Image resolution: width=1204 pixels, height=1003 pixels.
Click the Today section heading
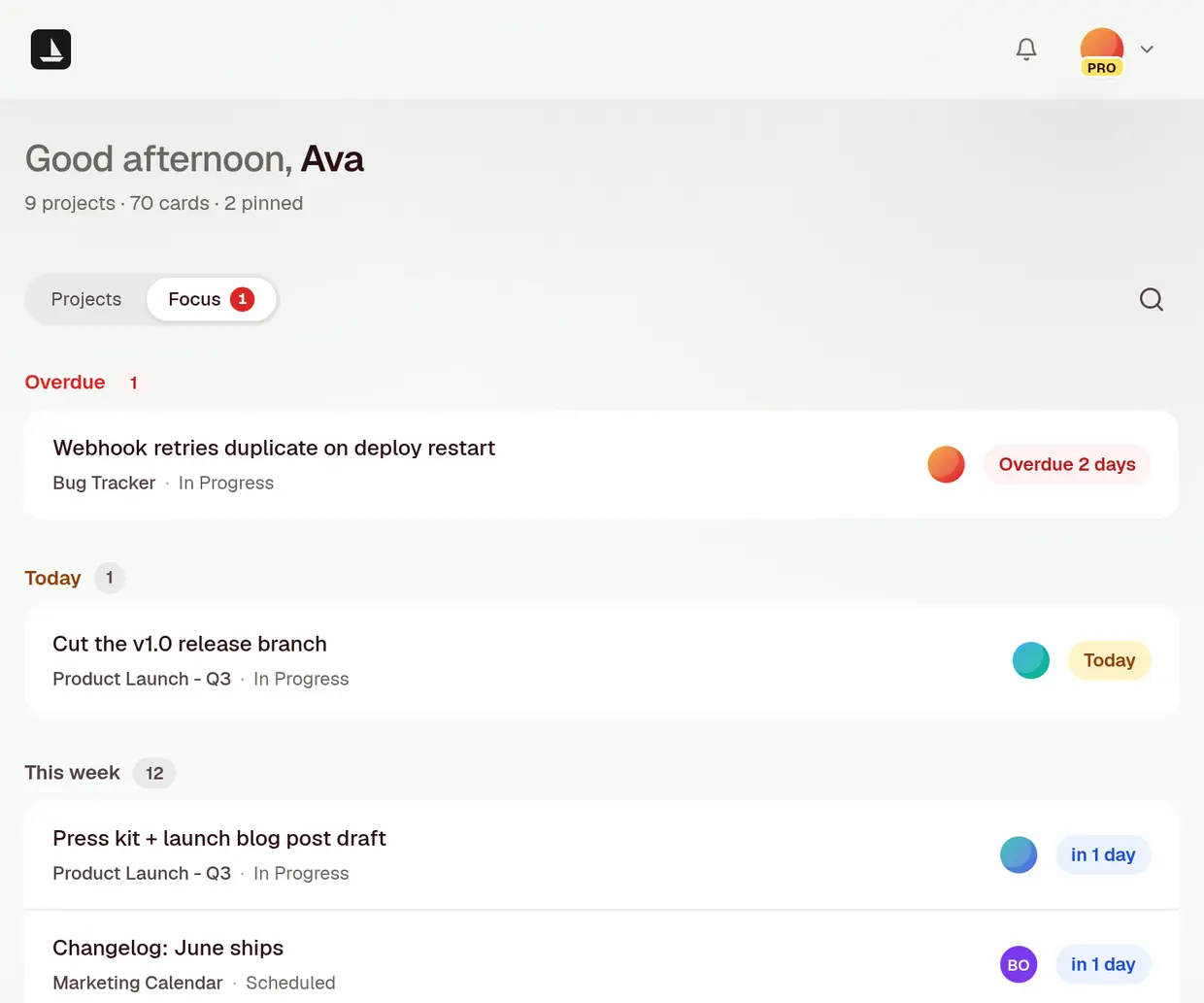pos(52,579)
